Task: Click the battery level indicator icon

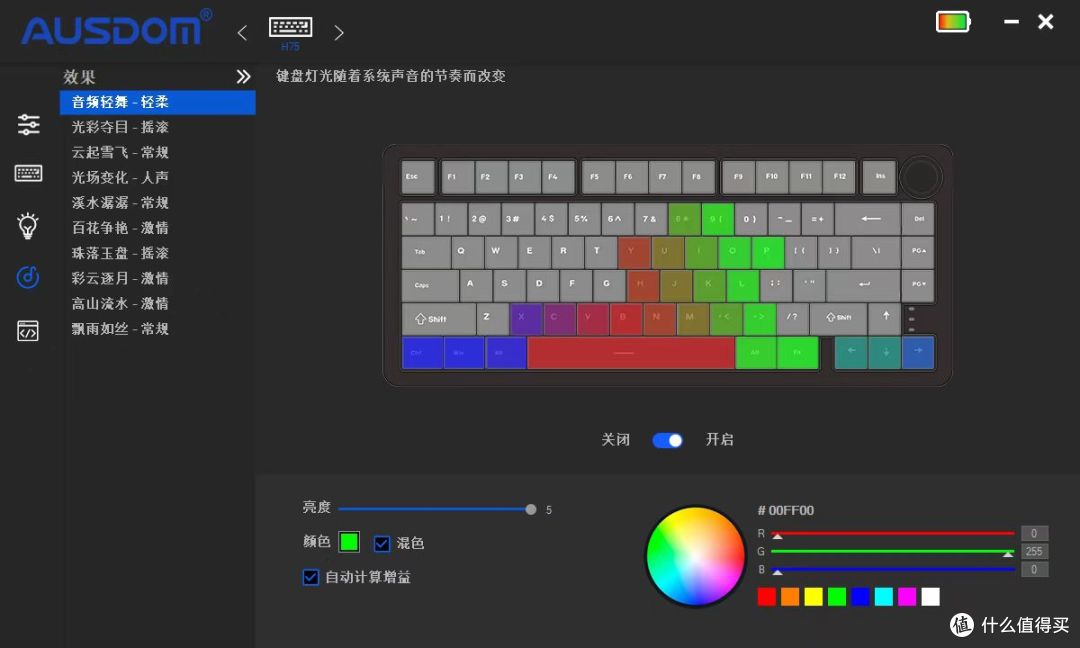Action: [x=953, y=21]
